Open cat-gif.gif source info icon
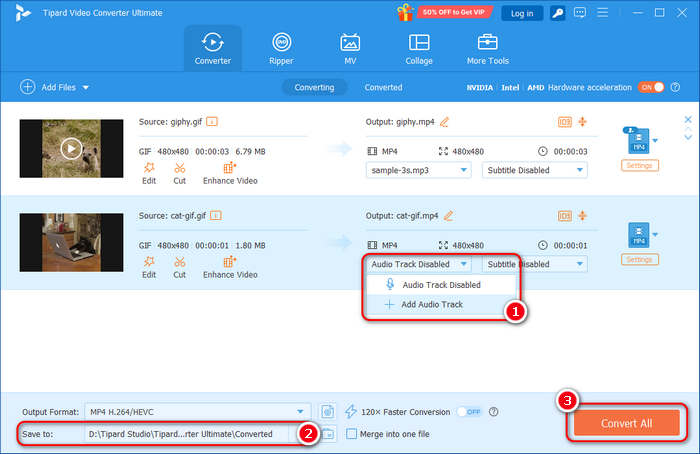700x454 pixels. (x=216, y=216)
